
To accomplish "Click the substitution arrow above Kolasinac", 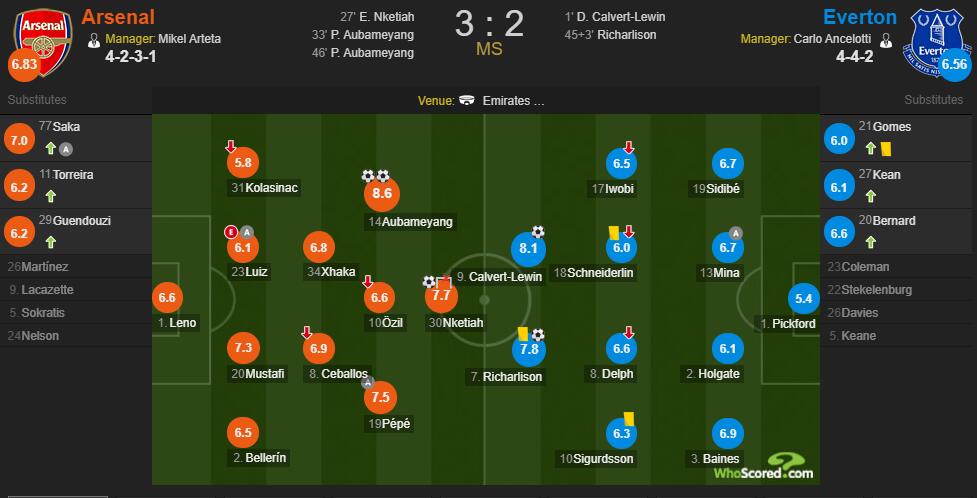I will [x=230, y=147].
